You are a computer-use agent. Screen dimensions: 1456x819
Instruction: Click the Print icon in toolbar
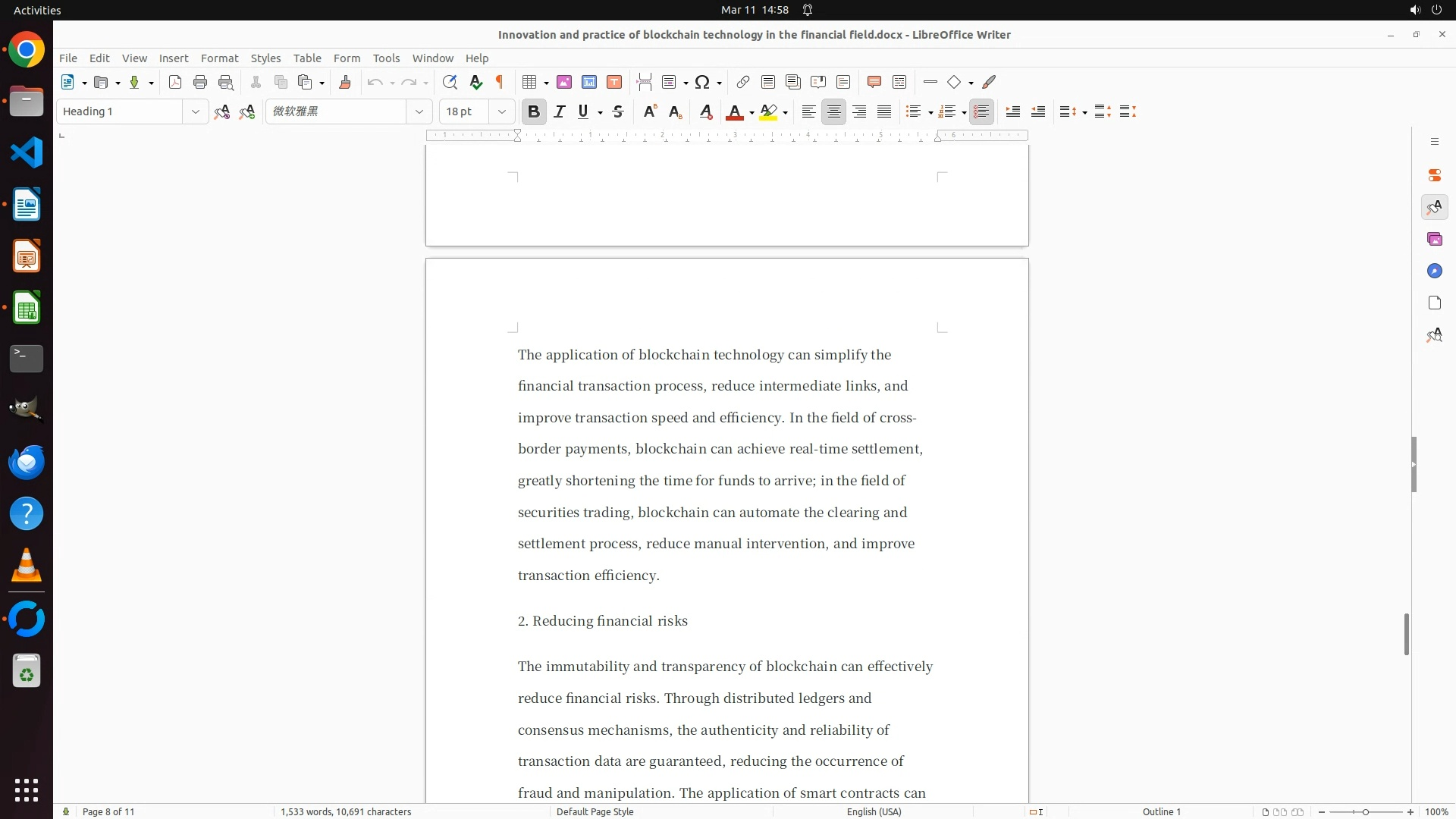(200, 83)
